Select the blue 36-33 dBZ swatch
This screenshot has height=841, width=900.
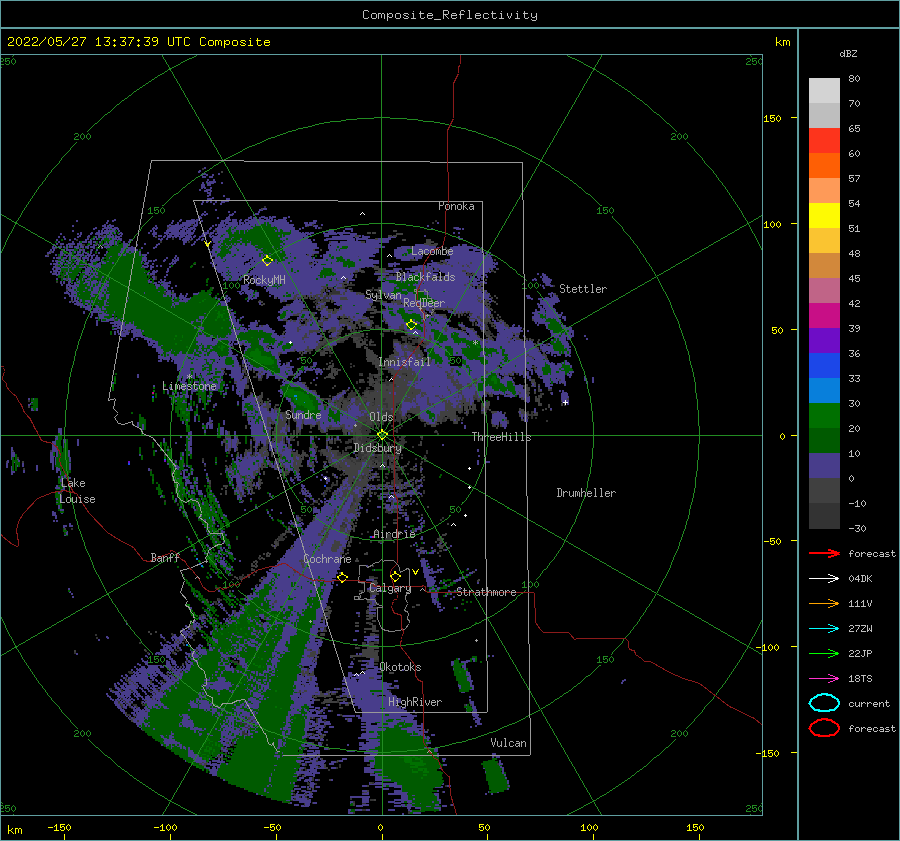[x=824, y=366]
